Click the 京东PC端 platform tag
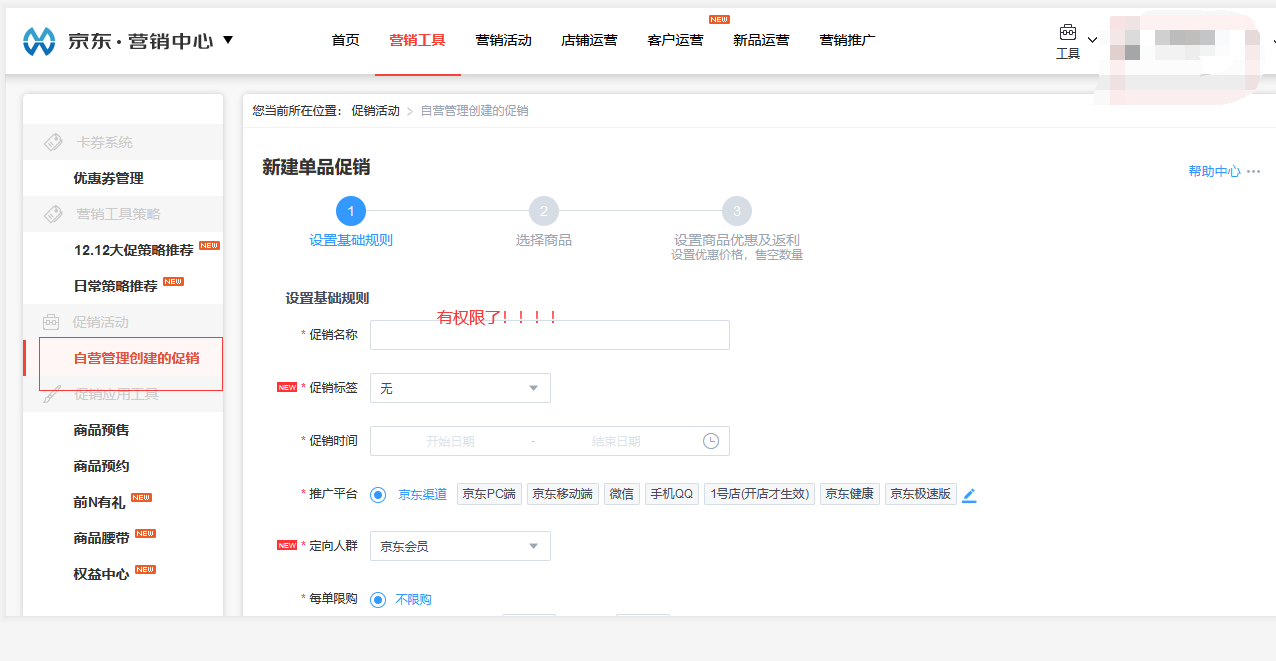Screen dimensions: 1276x661 coord(489,494)
